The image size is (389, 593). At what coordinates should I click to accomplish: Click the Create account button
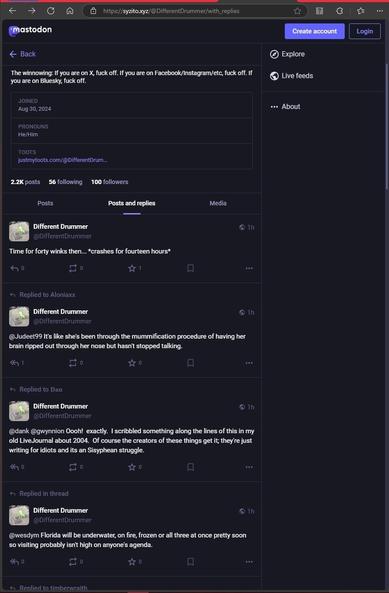click(315, 31)
